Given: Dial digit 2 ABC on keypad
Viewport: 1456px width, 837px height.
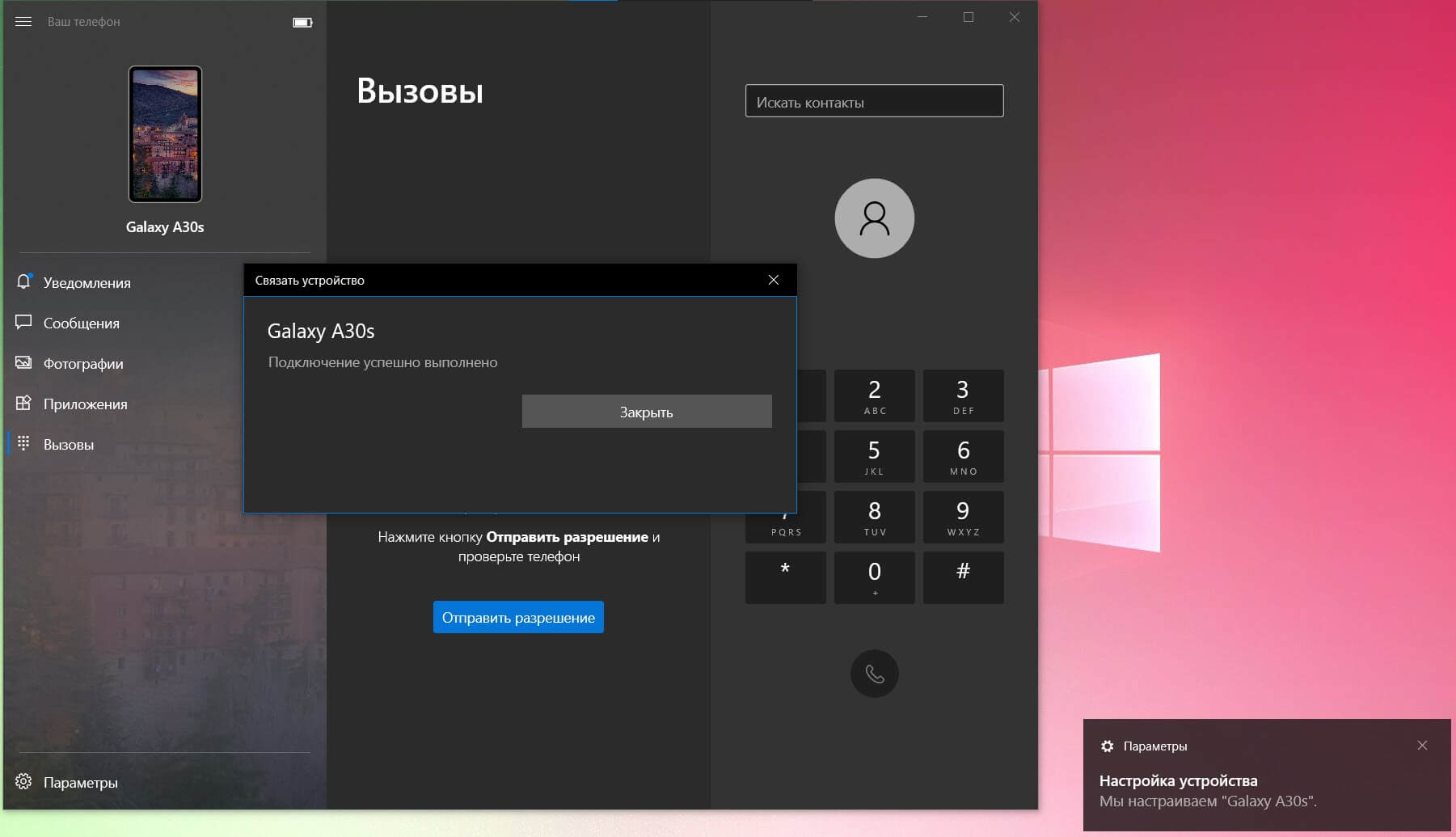Looking at the screenshot, I should pyautogui.click(x=874, y=395).
